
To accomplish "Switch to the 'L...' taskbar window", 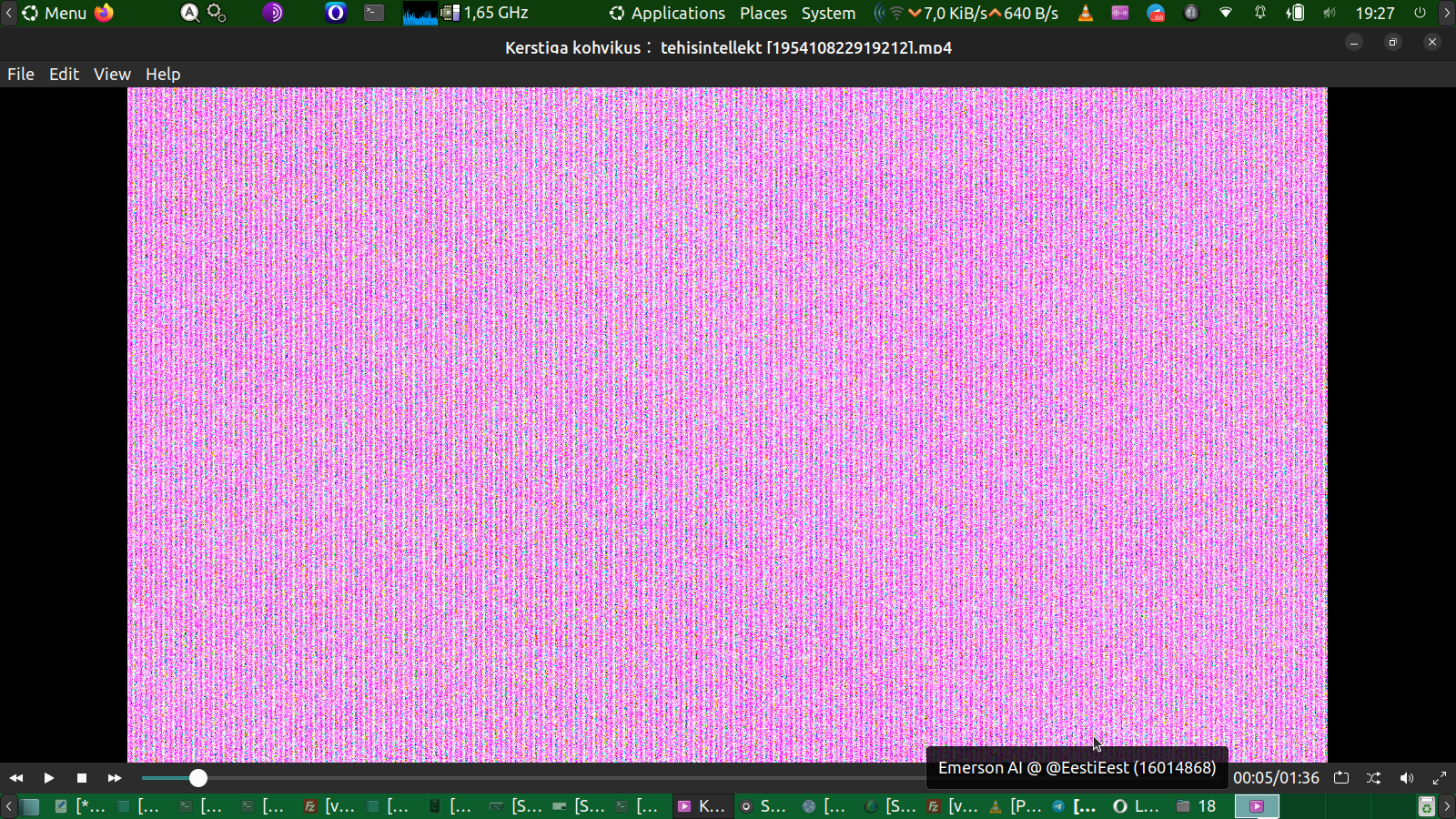I will coord(1137,806).
